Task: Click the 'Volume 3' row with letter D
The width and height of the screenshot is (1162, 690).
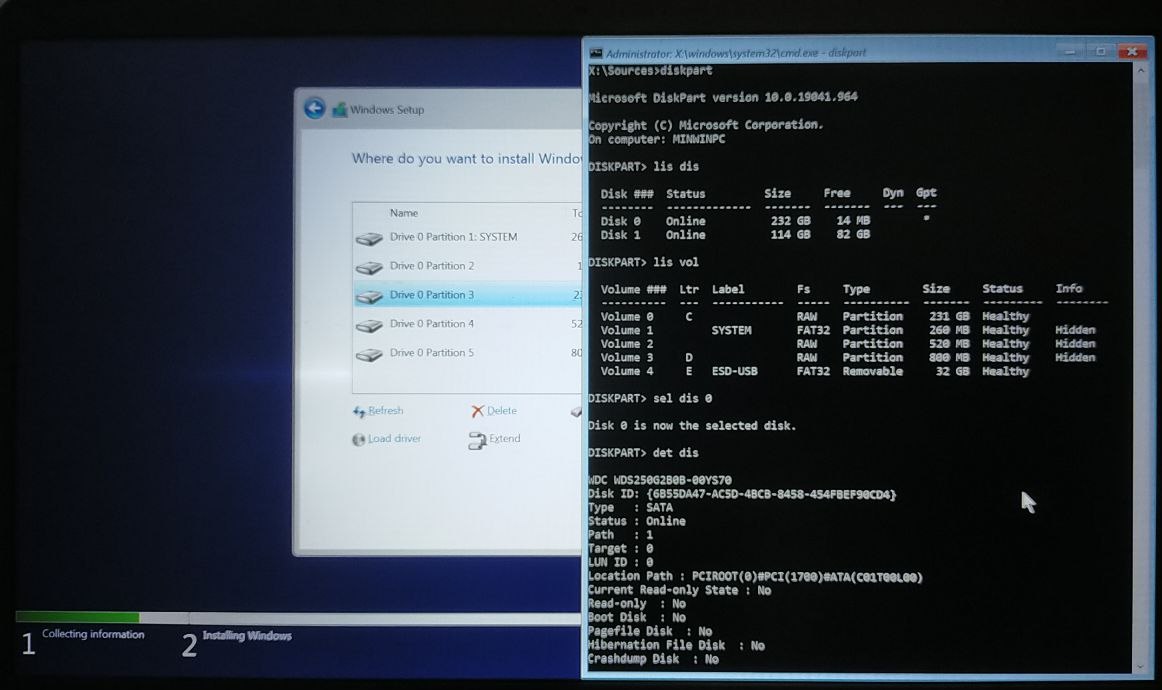Action: point(848,358)
